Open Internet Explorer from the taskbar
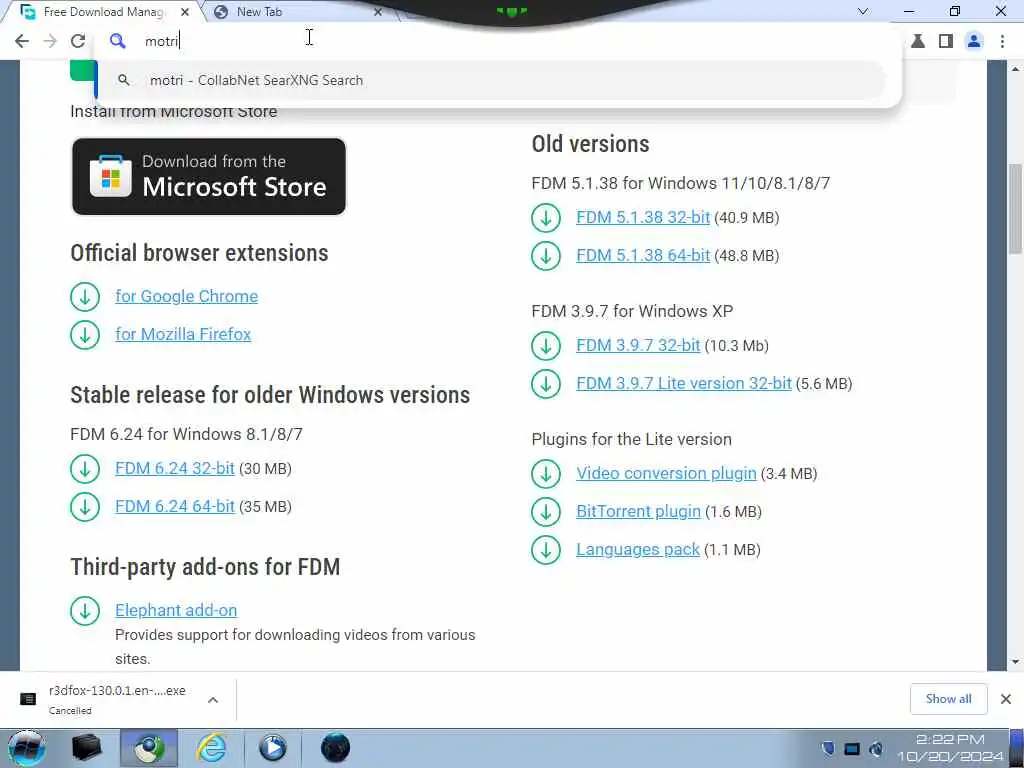Viewport: 1024px width, 768px height. click(x=212, y=748)
